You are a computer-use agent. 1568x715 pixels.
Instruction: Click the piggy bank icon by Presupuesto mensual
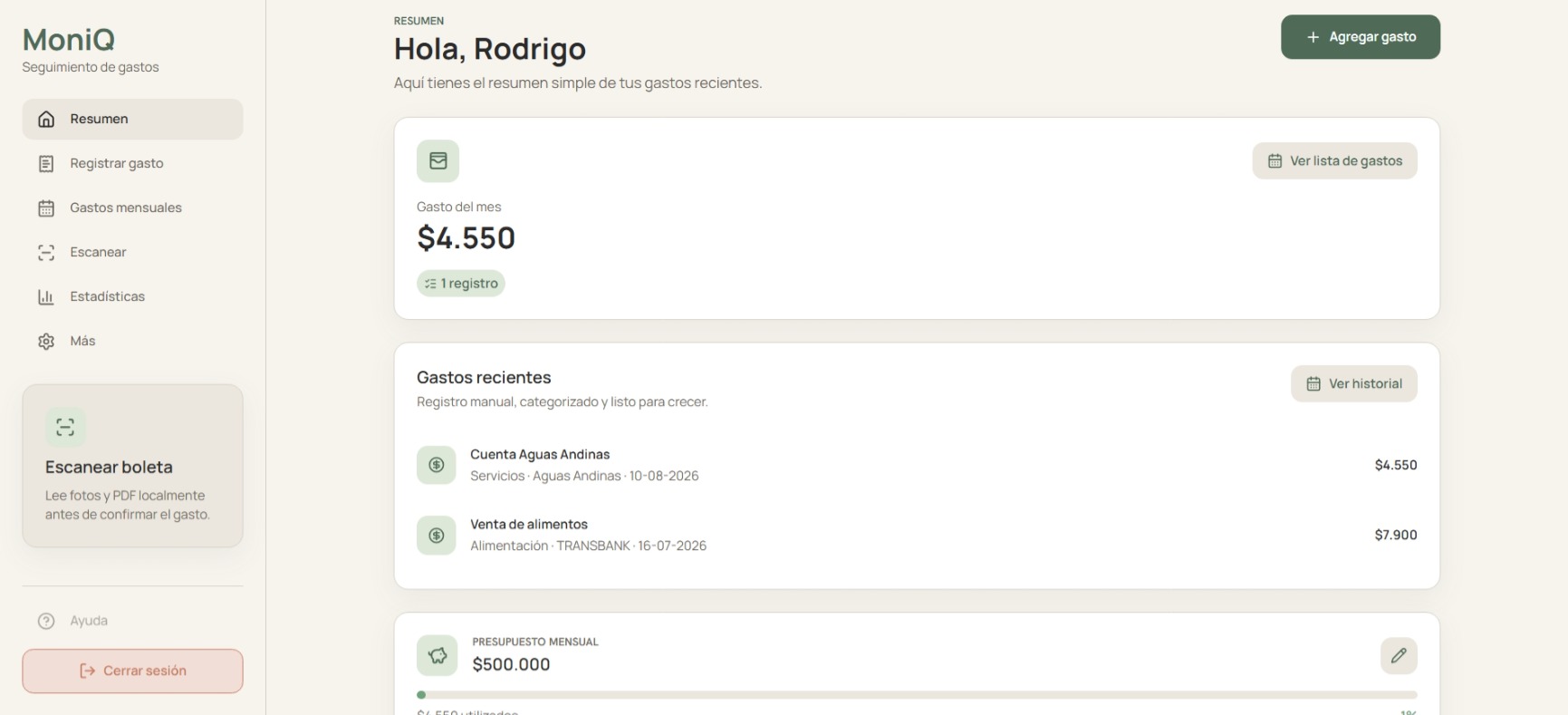coord(438,655)
